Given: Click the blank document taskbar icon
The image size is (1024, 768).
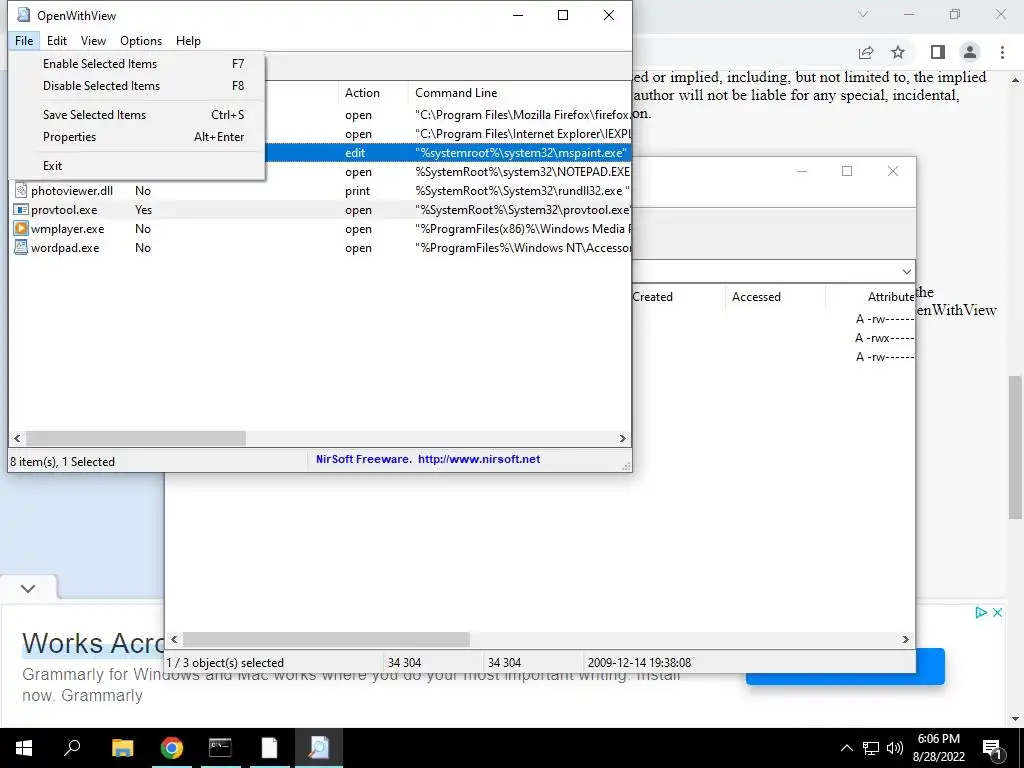Looking at the screenshot, I should (x=269, y=748).
